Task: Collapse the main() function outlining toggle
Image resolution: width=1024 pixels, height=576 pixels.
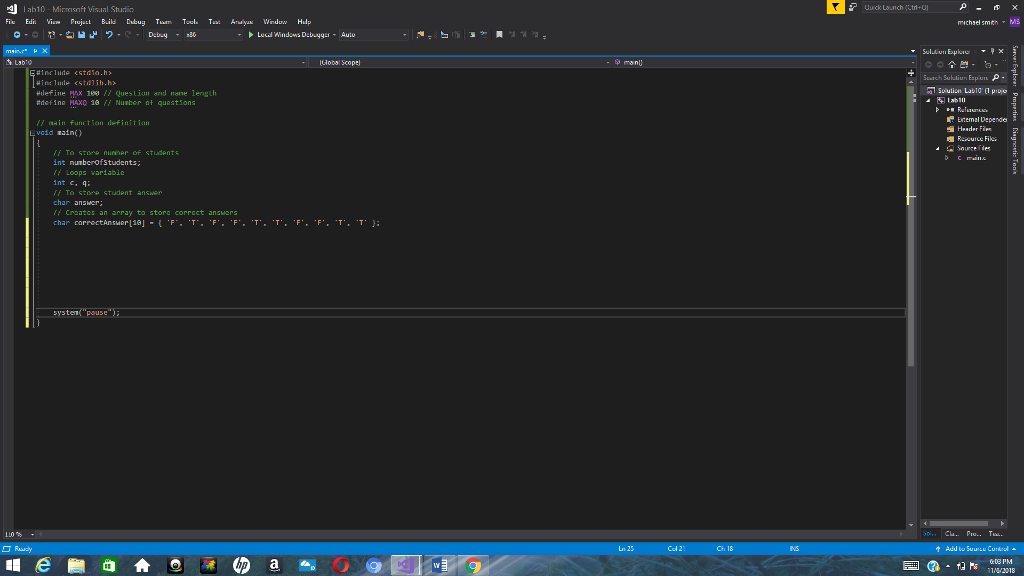Action: (x=31, y=132)
